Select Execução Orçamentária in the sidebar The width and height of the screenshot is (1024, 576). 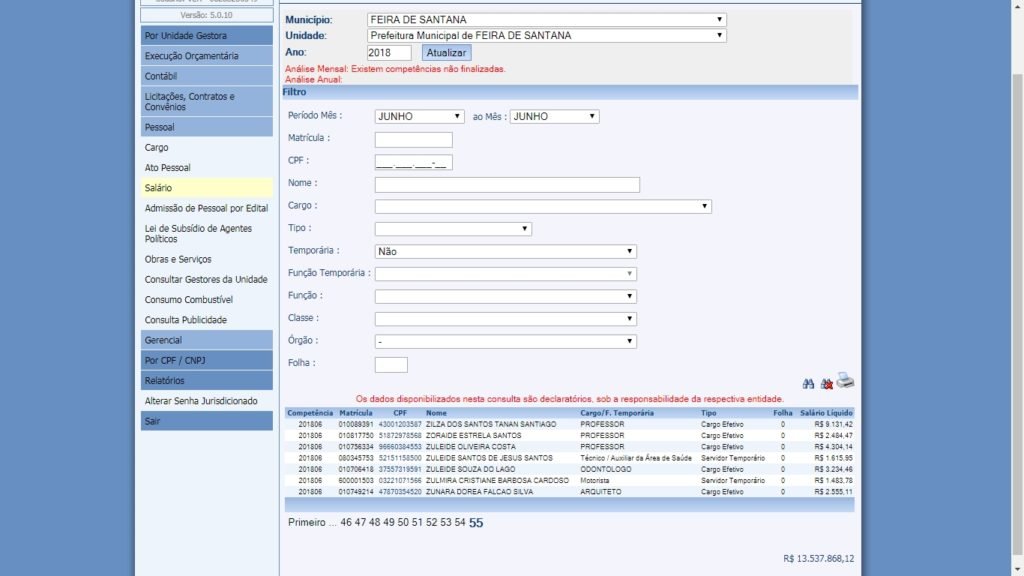[x=207, y=56]
